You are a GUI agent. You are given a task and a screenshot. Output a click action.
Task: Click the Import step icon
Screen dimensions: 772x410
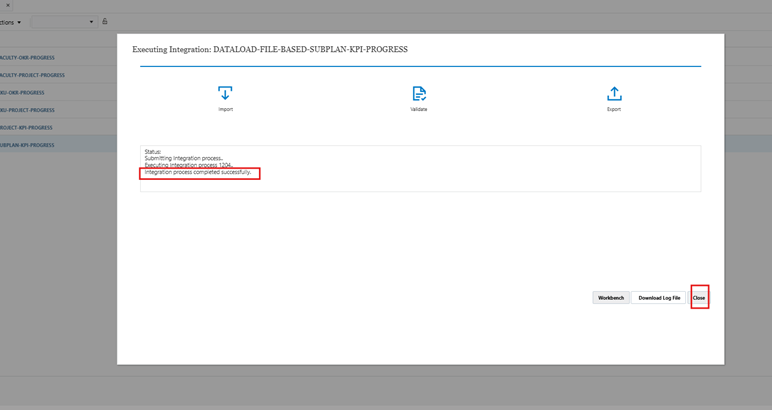(x=225, y=93)
